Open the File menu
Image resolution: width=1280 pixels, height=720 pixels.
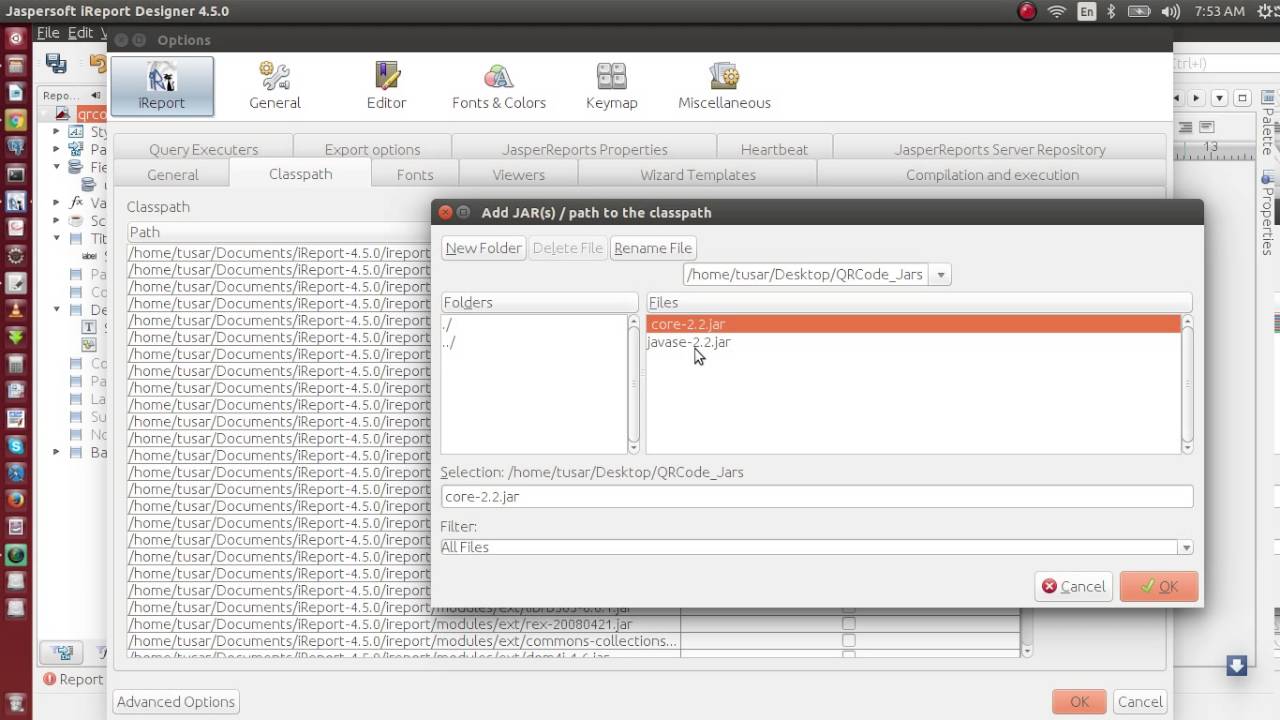[48, 33]
